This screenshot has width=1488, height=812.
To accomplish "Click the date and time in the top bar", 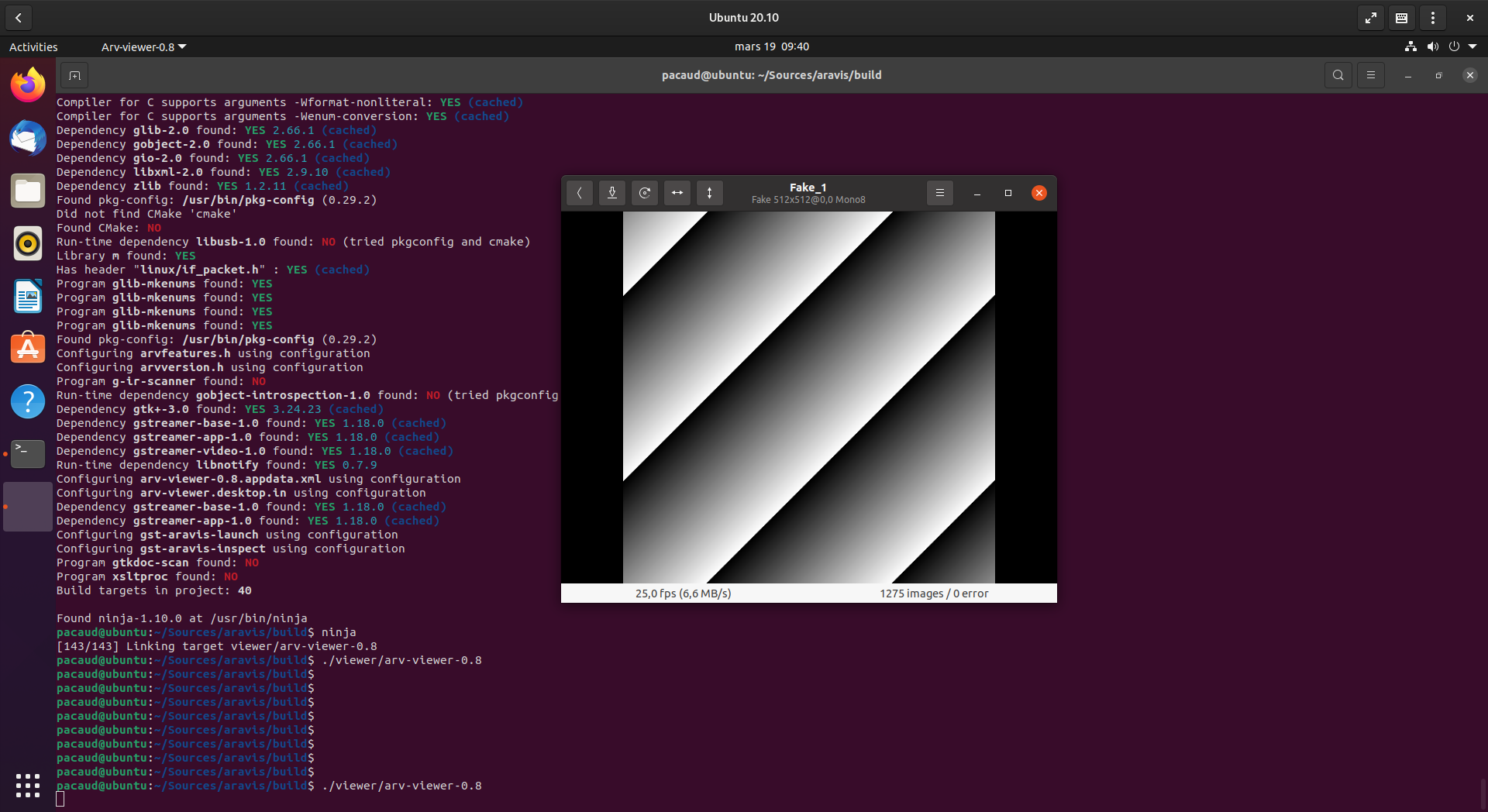I will (771, 46).
